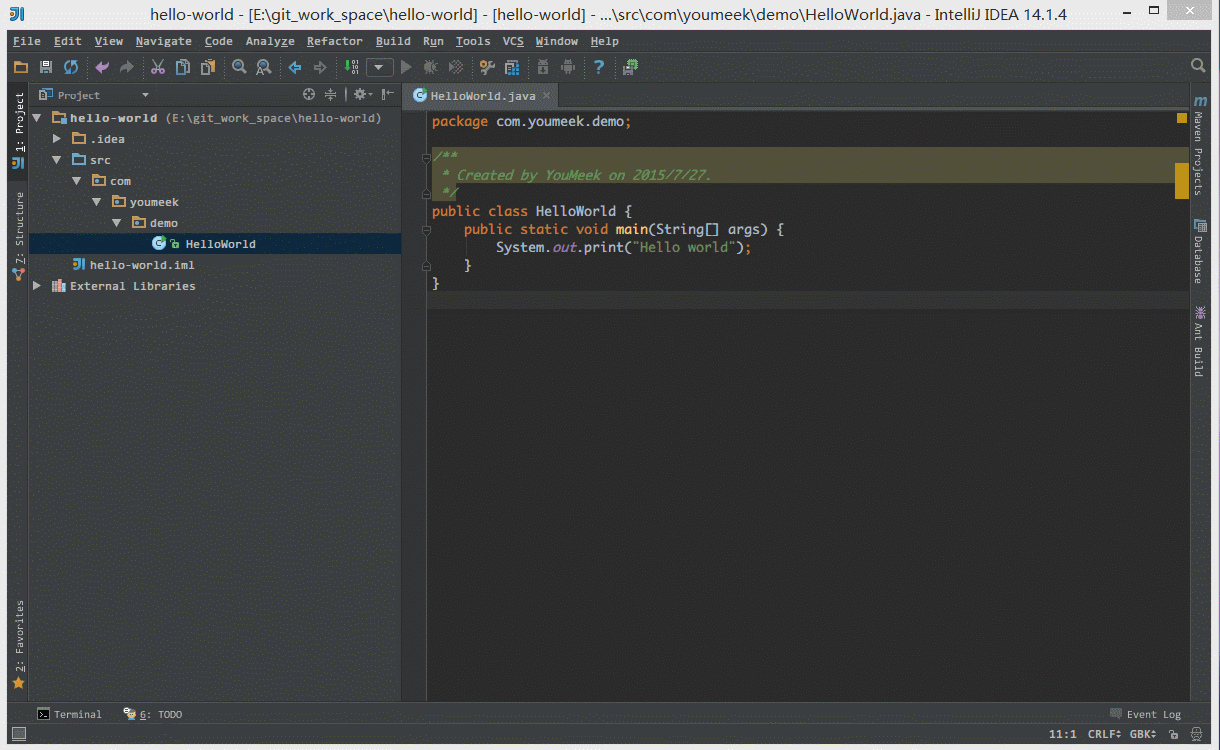Click the Cut scissors icon
This screenshot has width=1220, height=750.
click(x=157, y=67)
